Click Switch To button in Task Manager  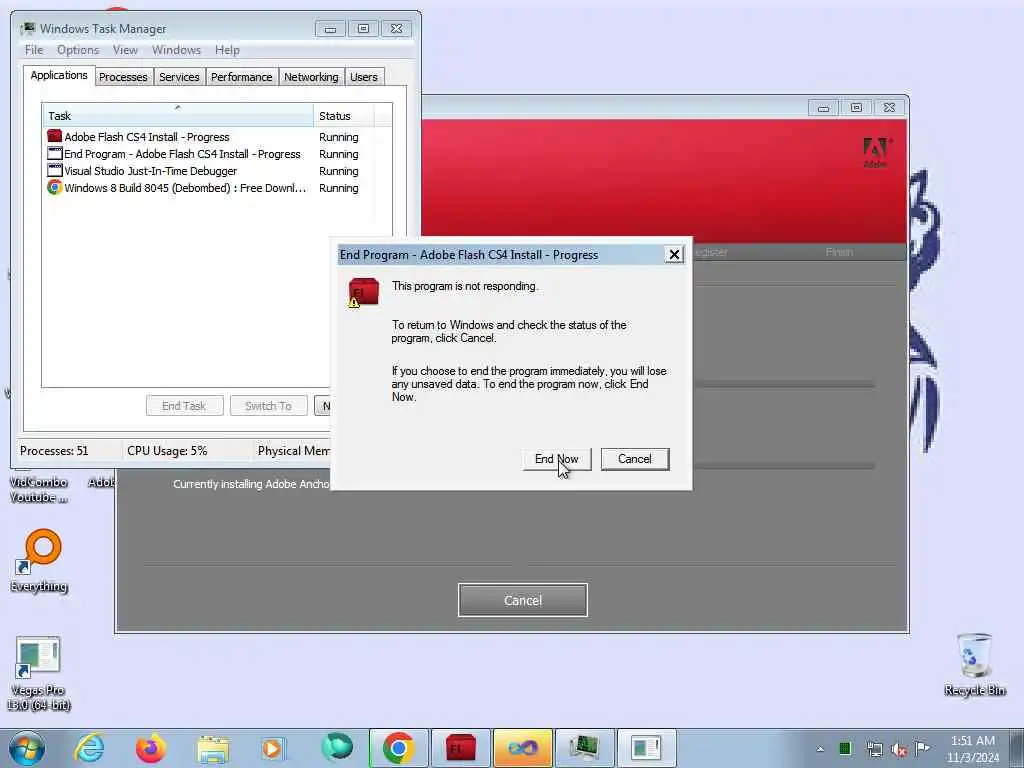click(268, 406)
